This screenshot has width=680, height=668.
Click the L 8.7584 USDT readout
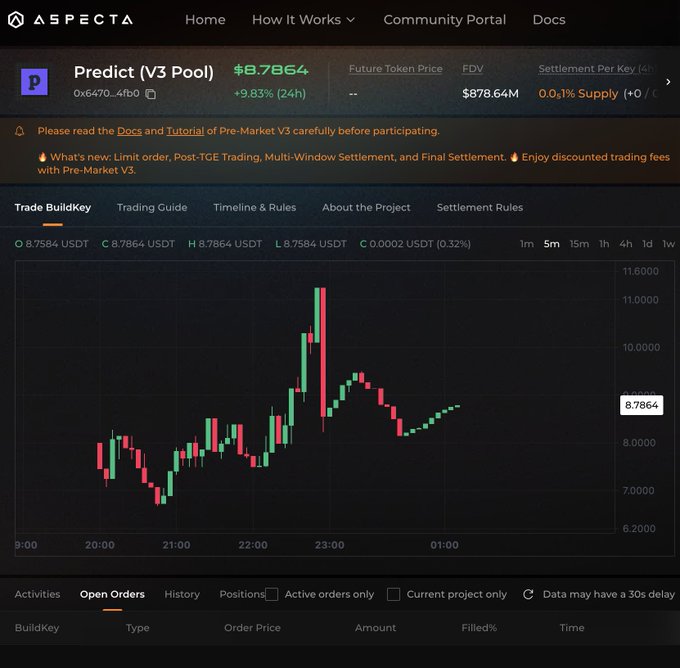[311, 244]
